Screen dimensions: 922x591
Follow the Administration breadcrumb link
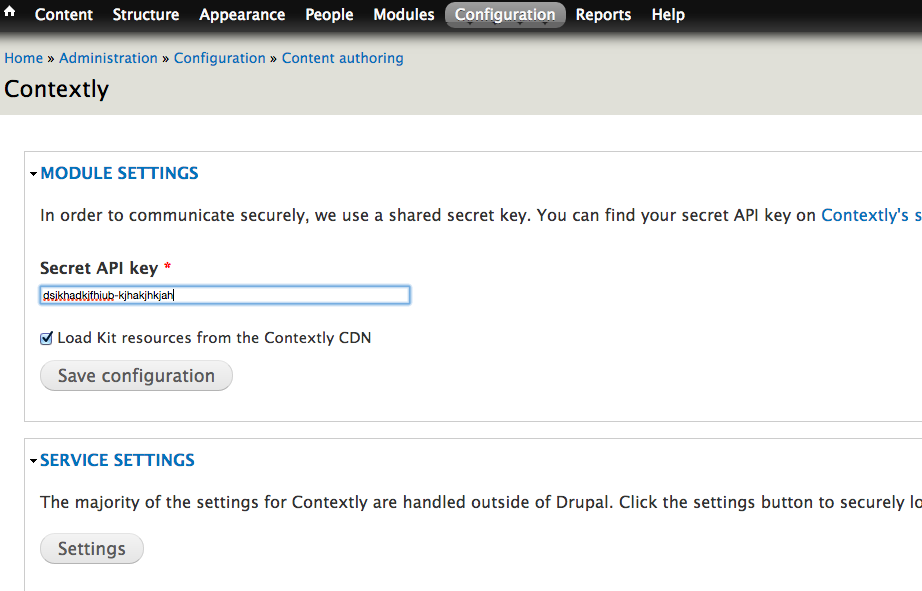click(x=108, y=58)
